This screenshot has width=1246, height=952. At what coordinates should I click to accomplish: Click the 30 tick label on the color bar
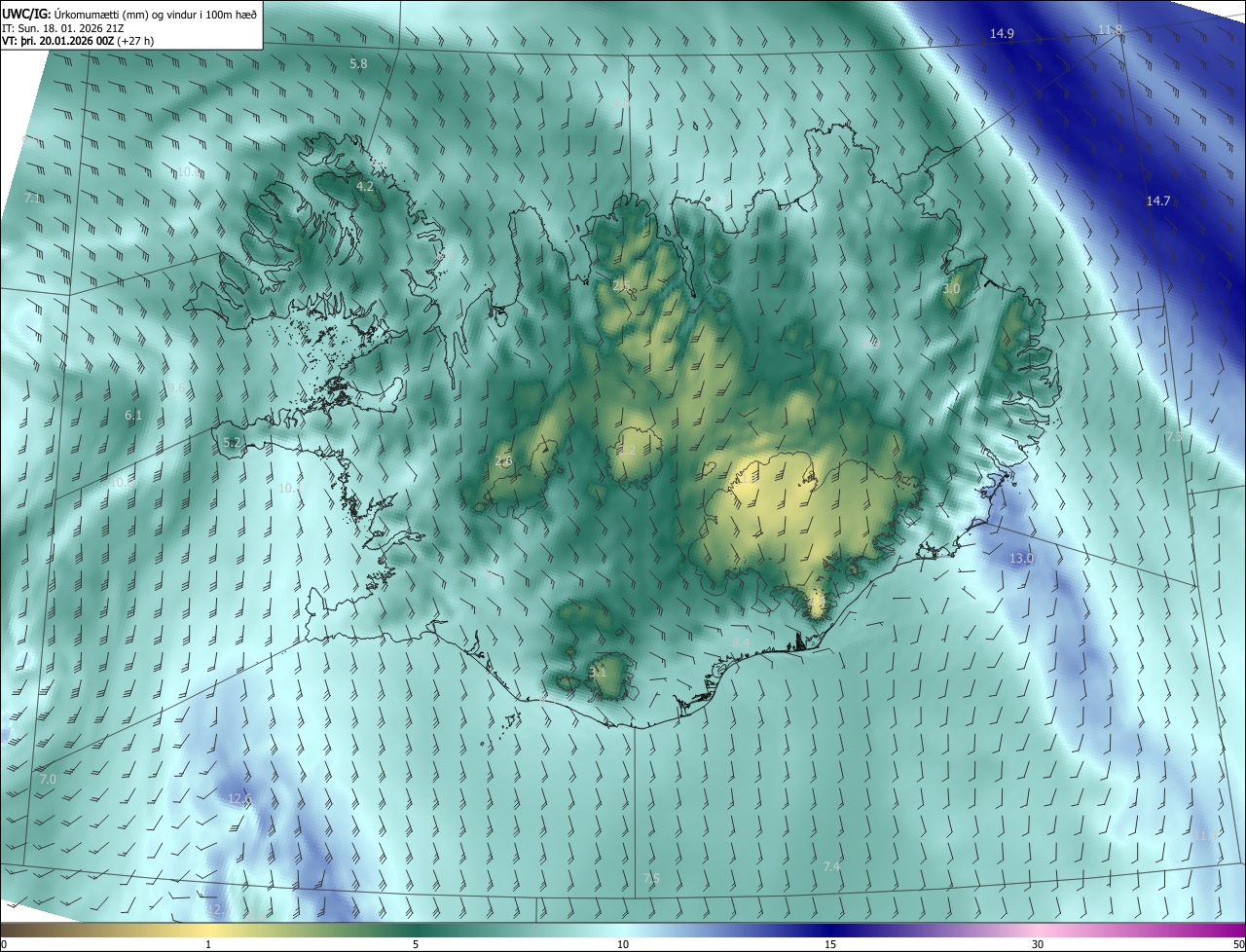[1038, 944]
